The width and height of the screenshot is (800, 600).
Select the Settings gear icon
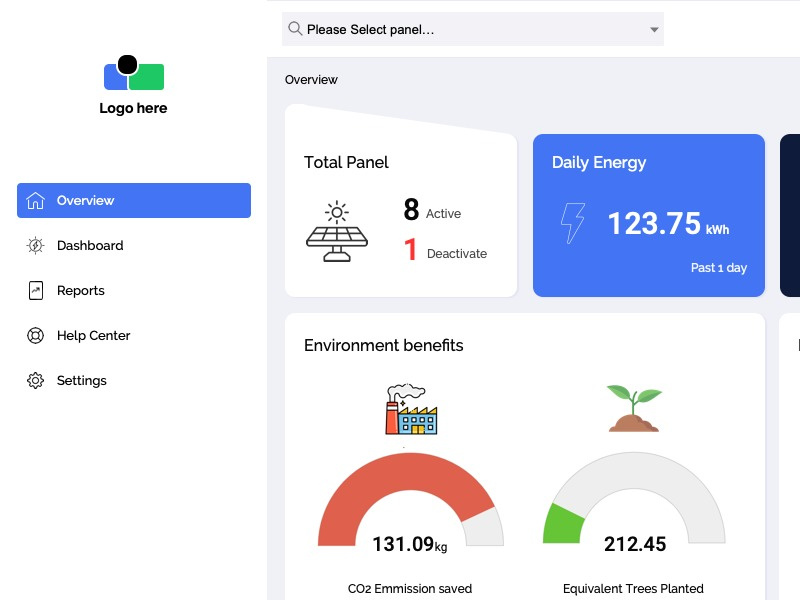tap(33, 380)
